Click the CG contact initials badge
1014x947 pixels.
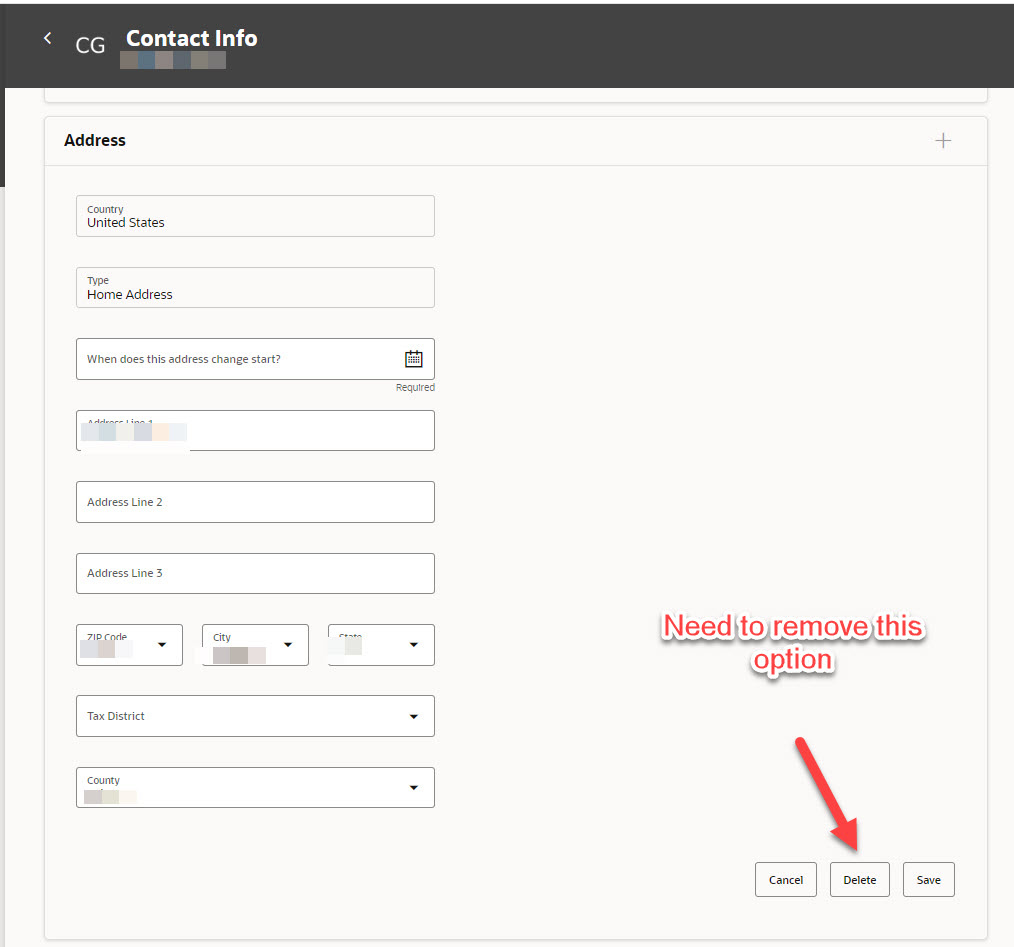[89, 44]
